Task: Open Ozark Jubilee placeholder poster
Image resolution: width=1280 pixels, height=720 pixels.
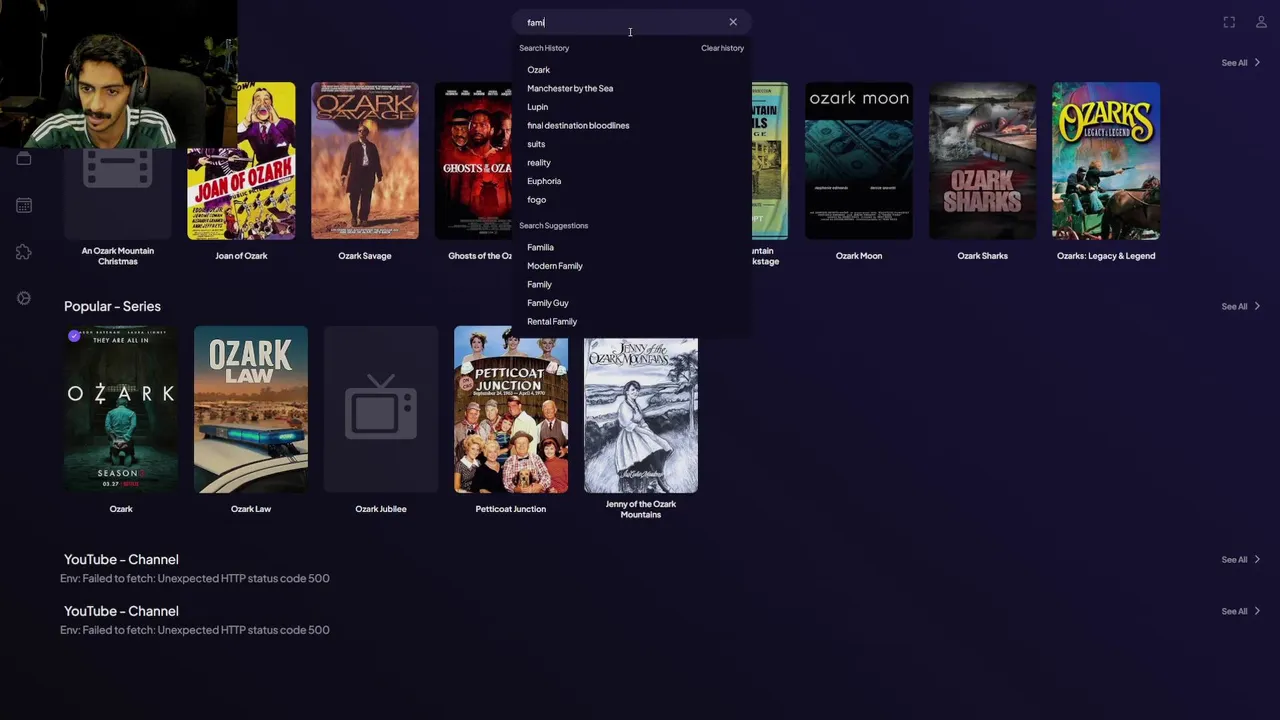Action: 381,410
